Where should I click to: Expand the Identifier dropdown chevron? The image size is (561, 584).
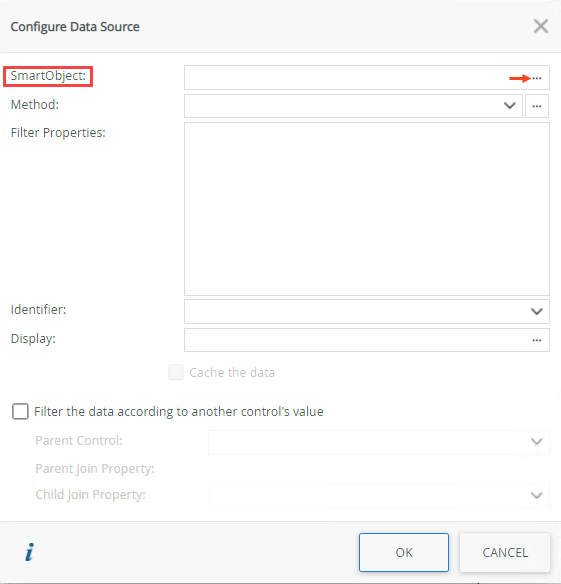pos(536,311)
